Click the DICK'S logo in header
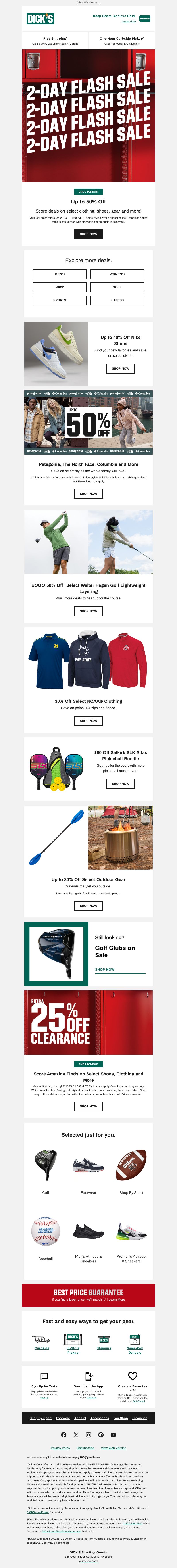Image resolution: width=177 pixels, height=1568 pixels. click(40, 19)
